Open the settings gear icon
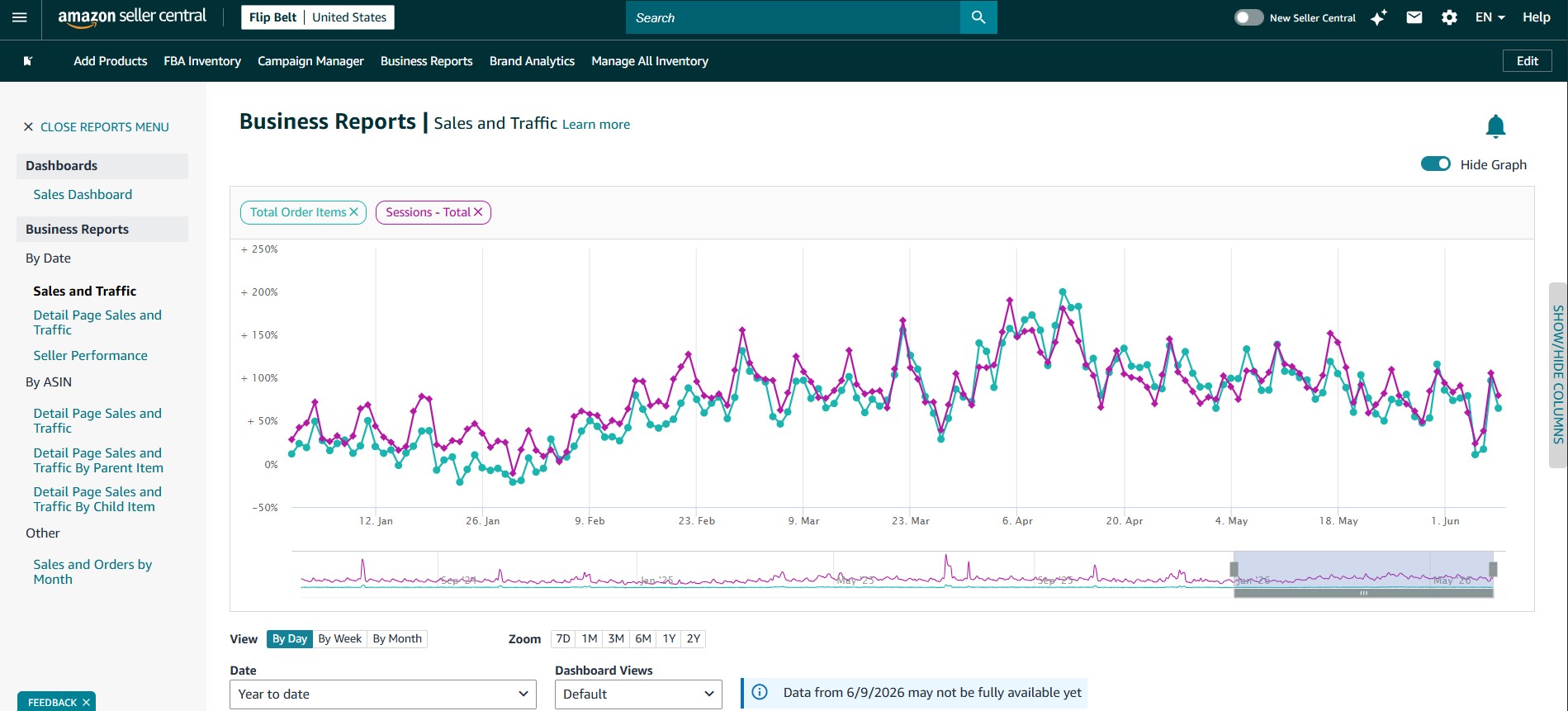Viewport: 1568px width, 711px height. [x=1449, y=17]
